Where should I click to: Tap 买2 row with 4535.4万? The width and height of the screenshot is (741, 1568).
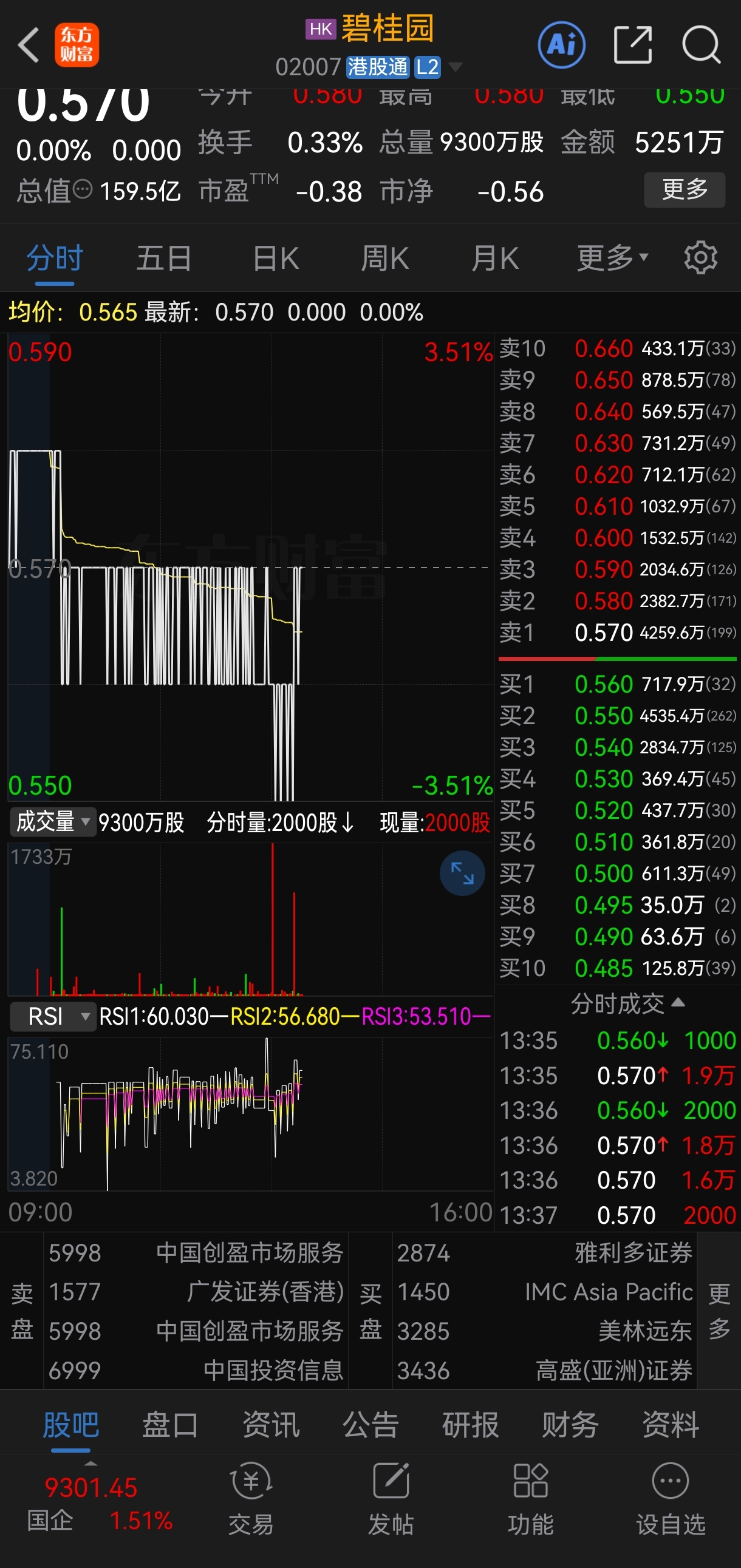[x=617, y=716]
